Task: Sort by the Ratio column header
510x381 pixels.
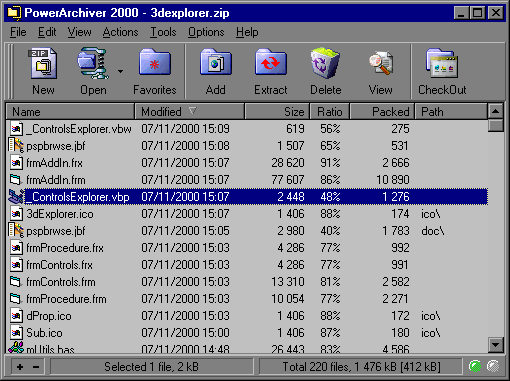Action: 330,112
